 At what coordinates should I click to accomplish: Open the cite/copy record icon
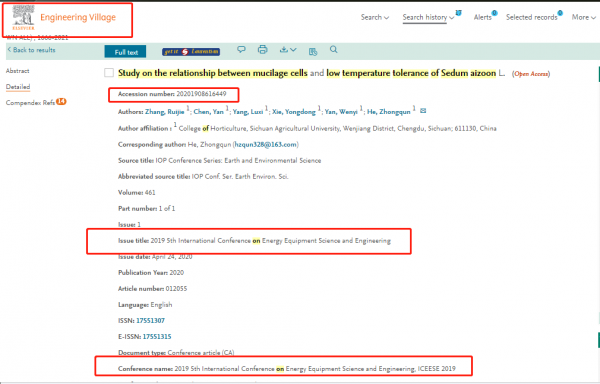(x=313, y=52)
